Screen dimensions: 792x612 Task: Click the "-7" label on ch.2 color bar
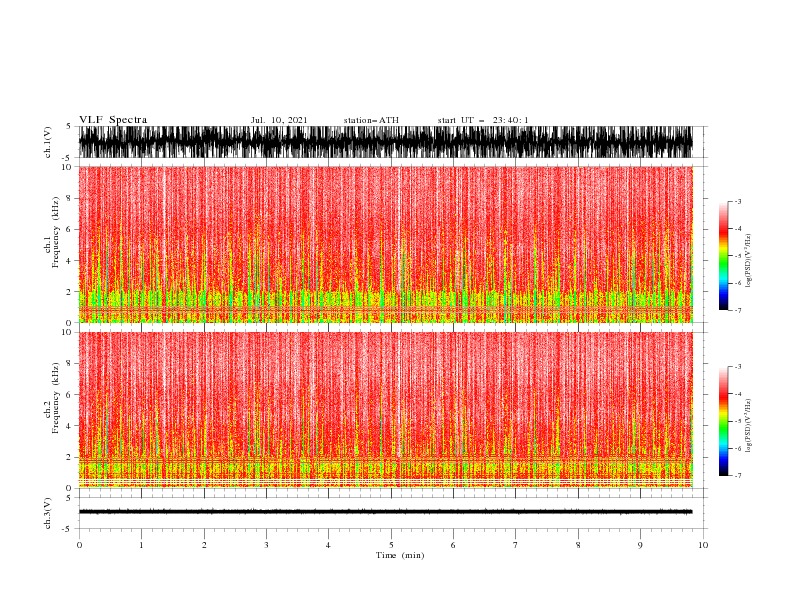tap(738, 476)
